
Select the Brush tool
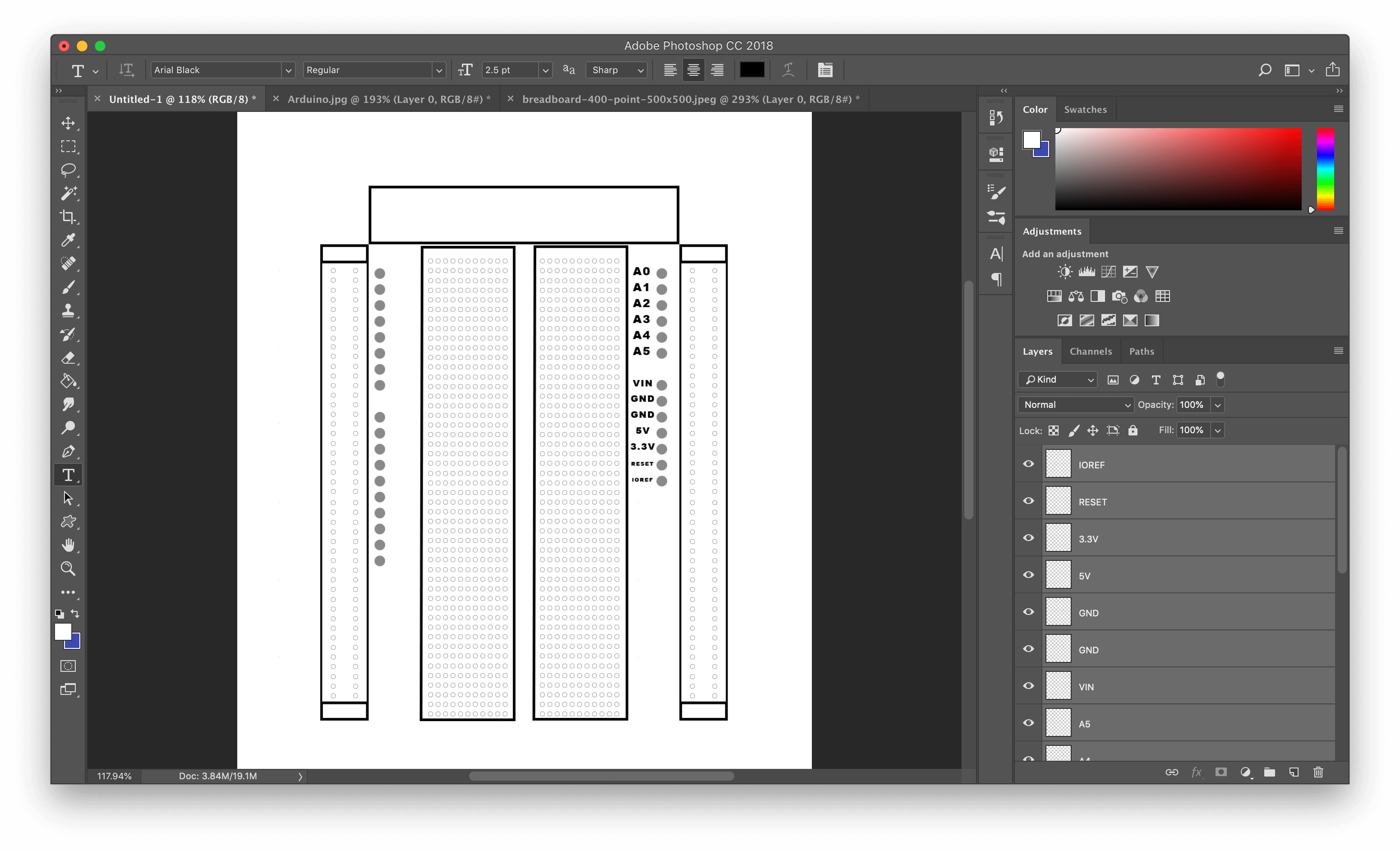tap(68, 287)
